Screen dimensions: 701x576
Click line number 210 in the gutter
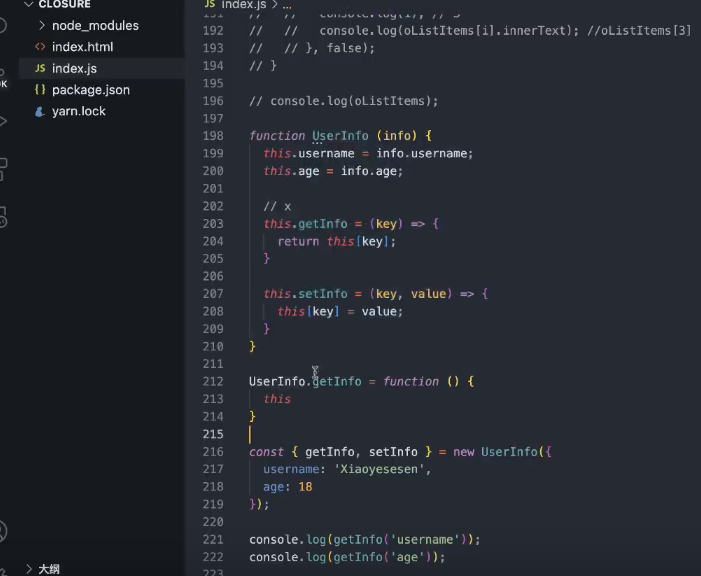(213, 347)
